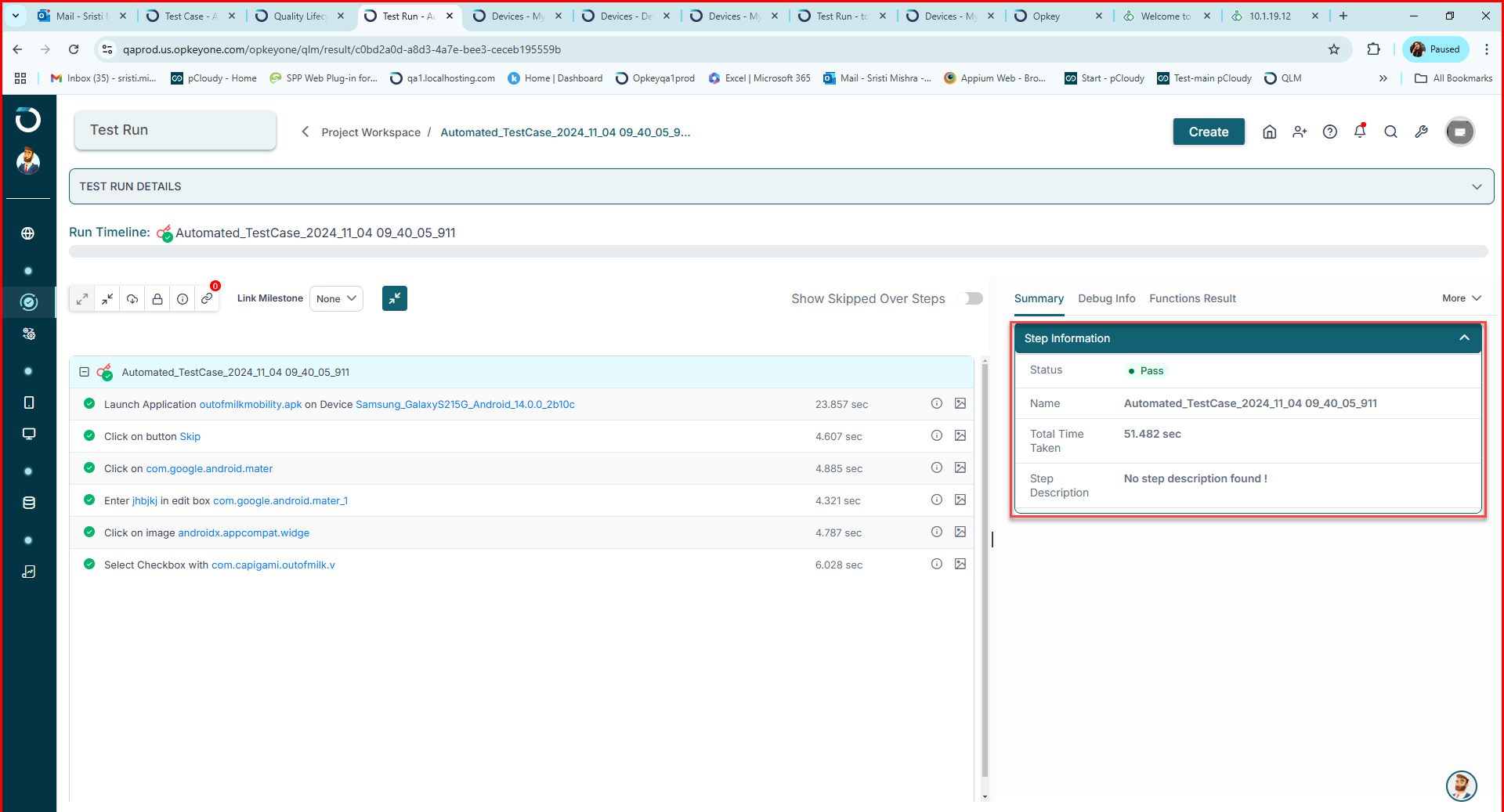Click the step list vertical scrollbar
This screenshot has height=812, width=1504.
[985, 571]
